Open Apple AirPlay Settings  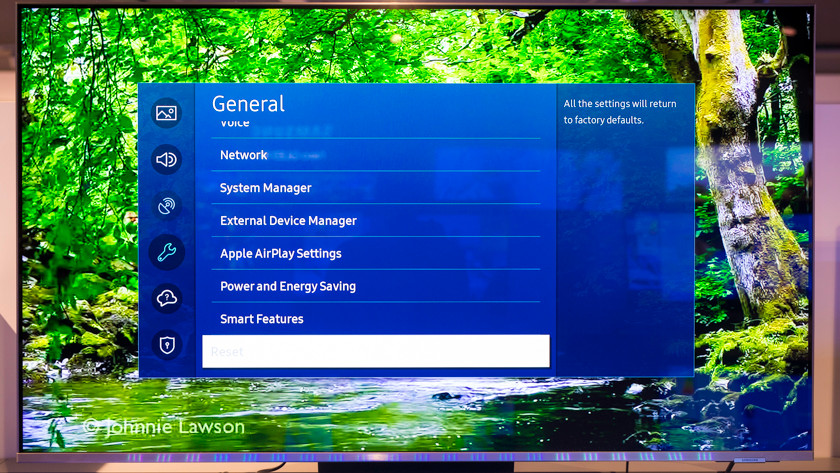click(x=281, y=254)
